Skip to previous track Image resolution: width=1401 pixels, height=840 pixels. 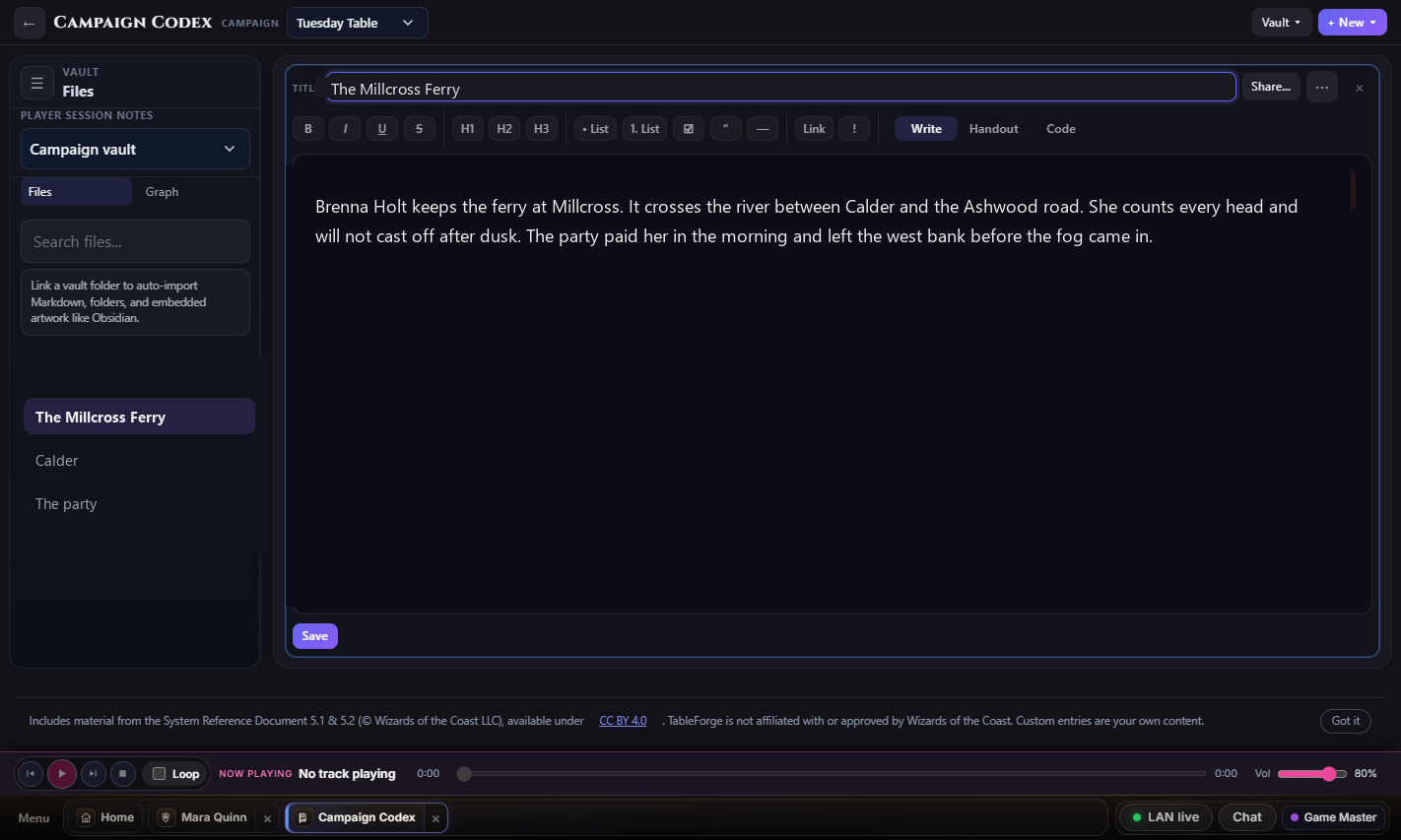click(x=31, y=774)
